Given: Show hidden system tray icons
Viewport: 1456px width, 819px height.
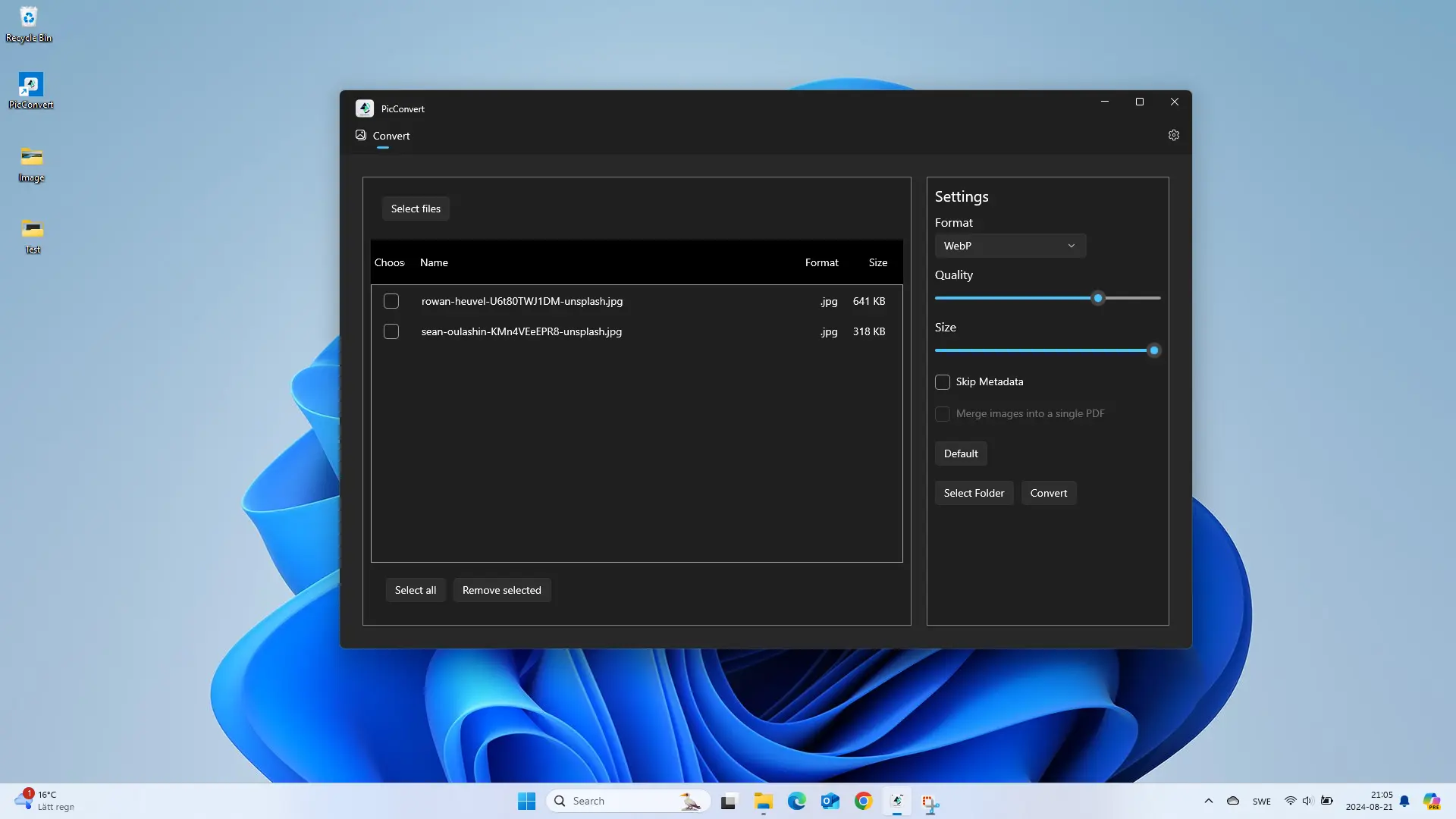Looking at the screenshot, I should [x=1209, y=801].
